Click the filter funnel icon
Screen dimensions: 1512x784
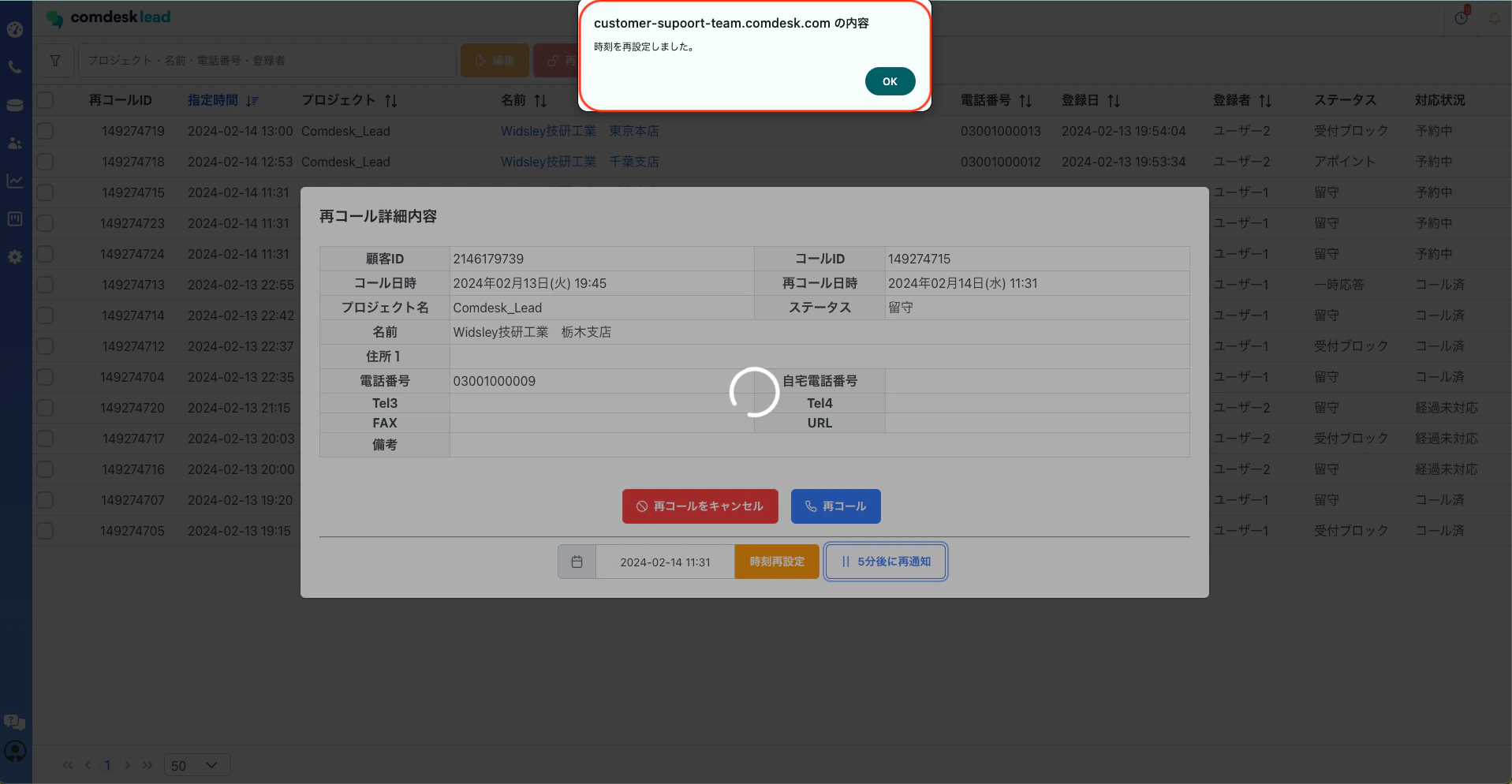tap(55, 60)
